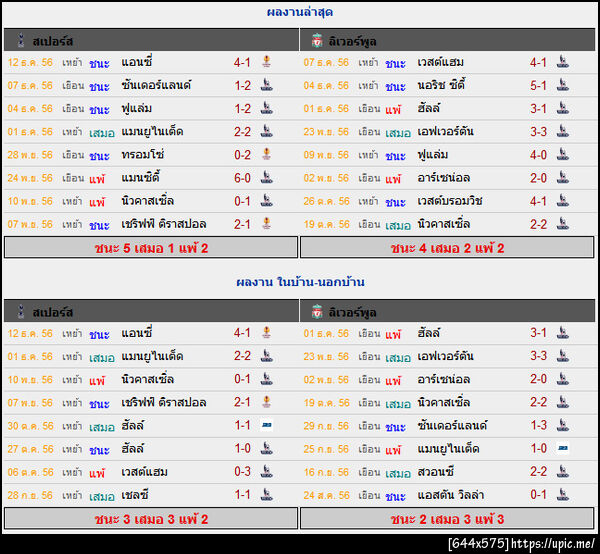Click league icon in Liverpool's 09 พ.ย. ฟูแล่ม row
Screen dimensions: 600x554
(562, 154)
